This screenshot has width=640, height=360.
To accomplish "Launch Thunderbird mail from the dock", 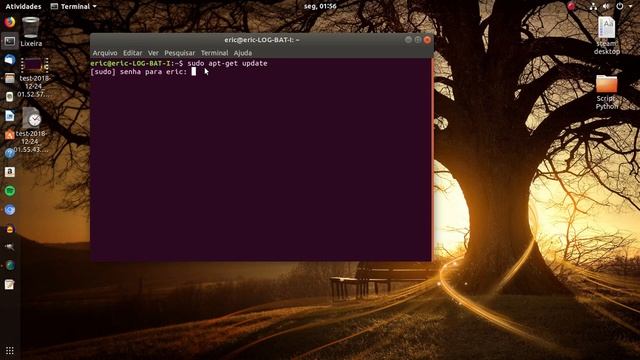I will click(10, 60).
